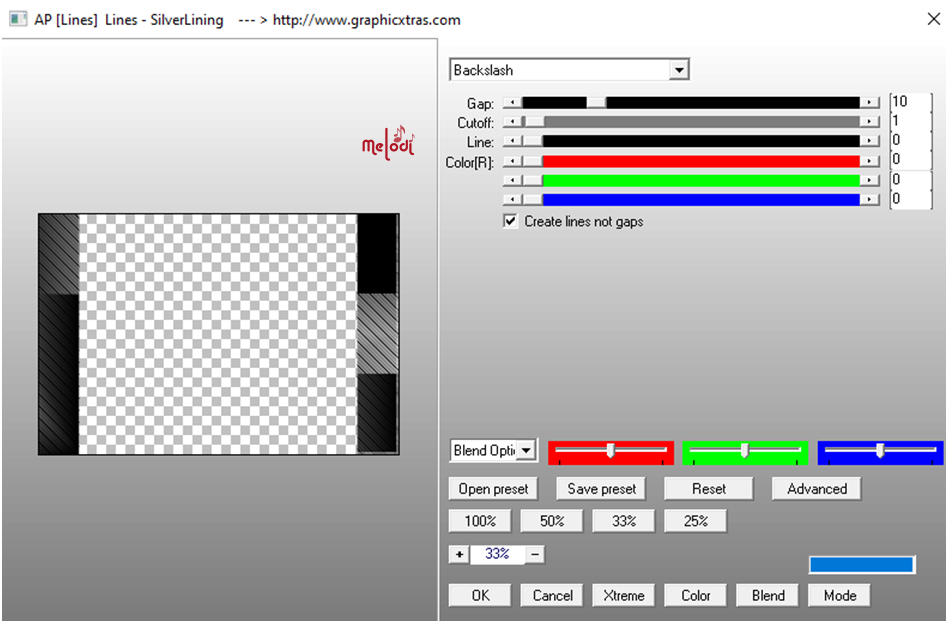Screen dimensions: 948x623
Task: Click the Color[R] value field
Action: (911, 160)
